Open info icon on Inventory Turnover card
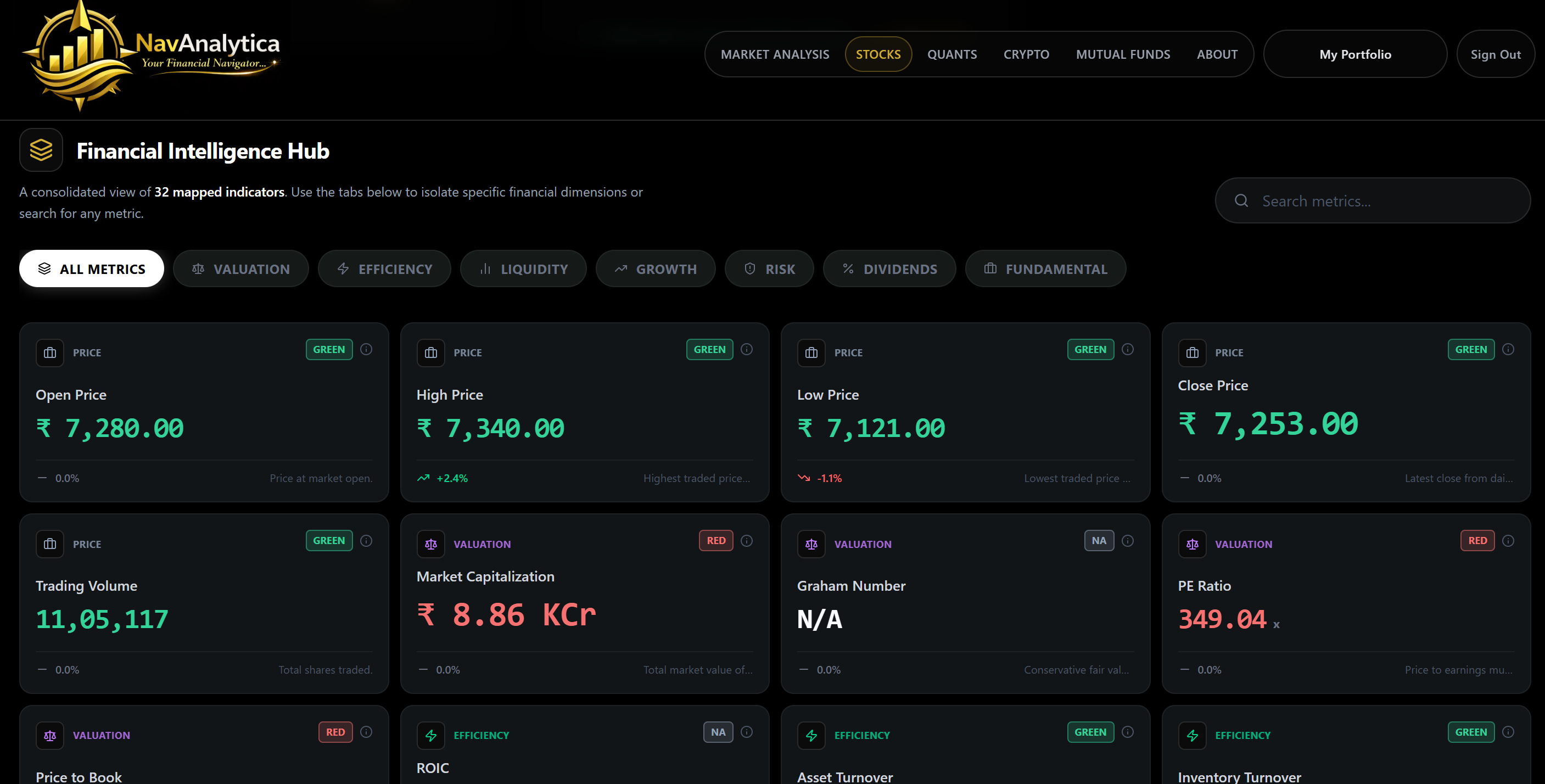This screenshot has height=784, width=1545. pos(1508,732)
